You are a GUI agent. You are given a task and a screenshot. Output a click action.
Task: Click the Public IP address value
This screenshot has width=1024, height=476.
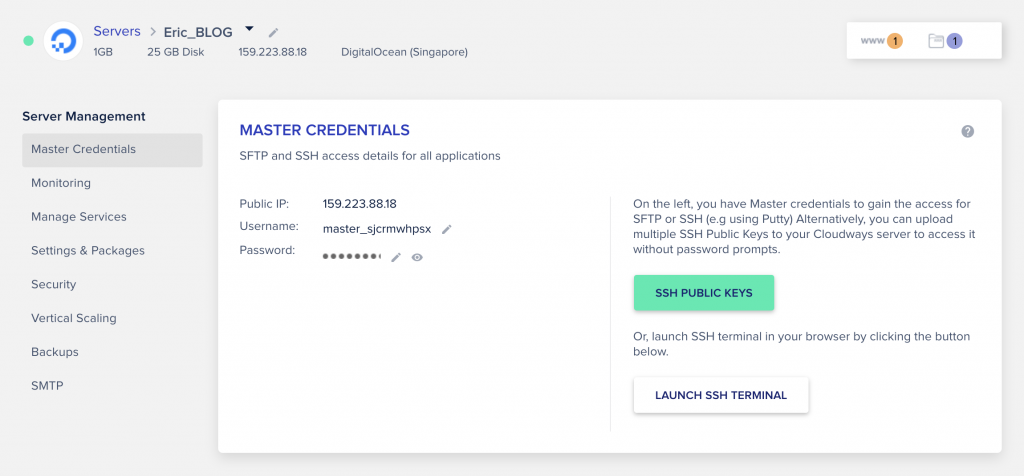tap(360, 204)
